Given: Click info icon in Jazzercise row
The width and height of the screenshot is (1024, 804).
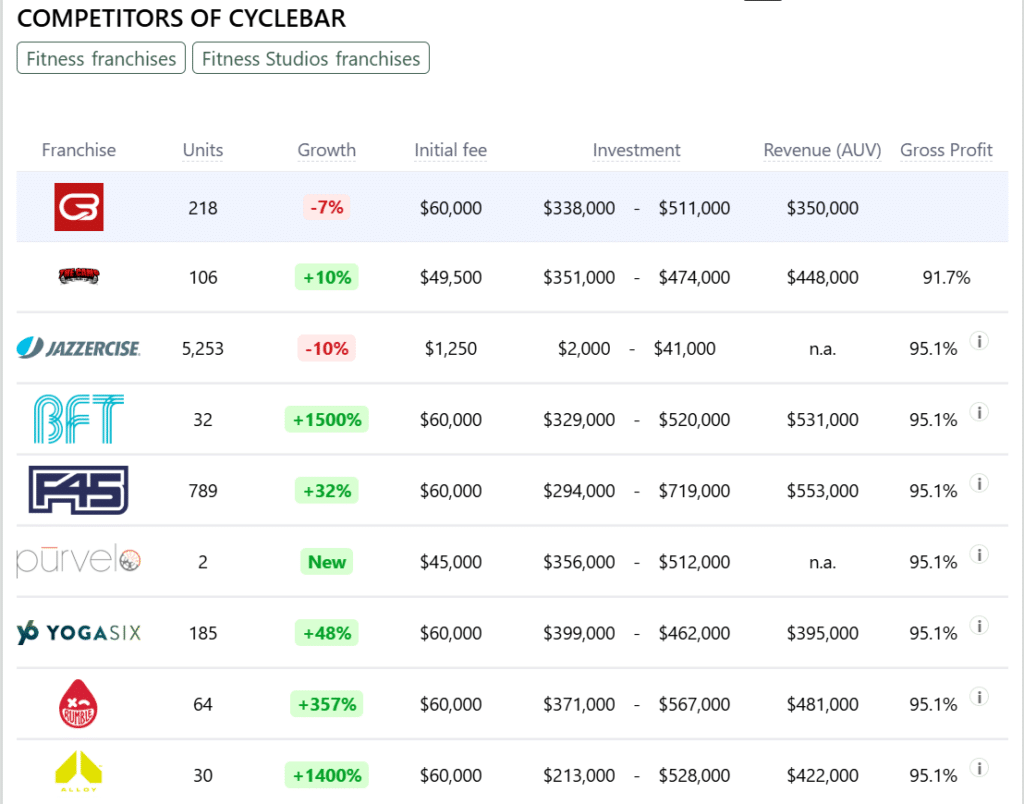Looking at the screenshot, I should coord(978,341).
